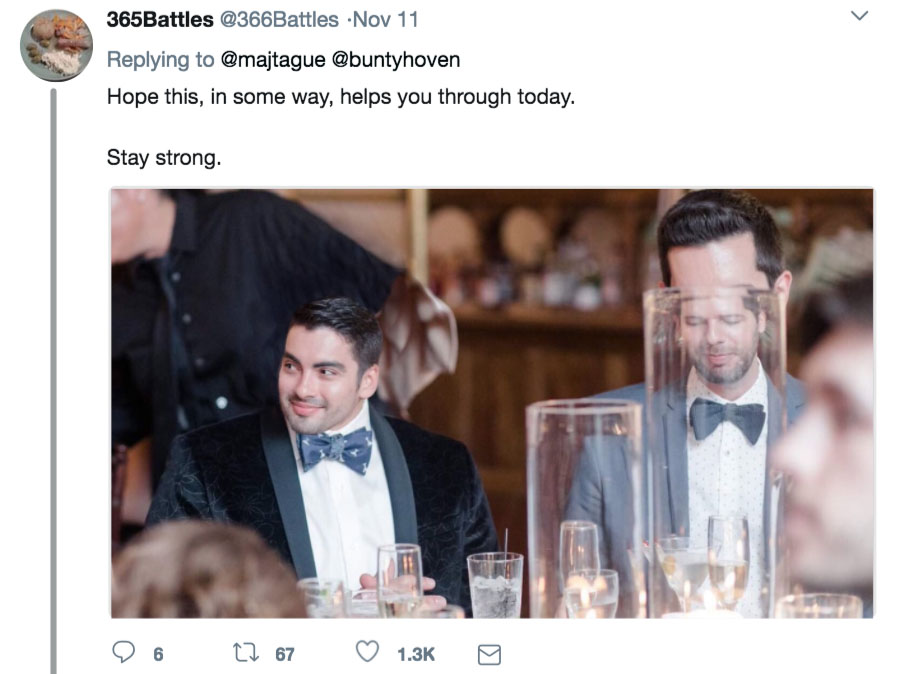Screen dimensions: 908x674
Task: Click the blue patterned bow tie in photo
Action: point(336,450)
